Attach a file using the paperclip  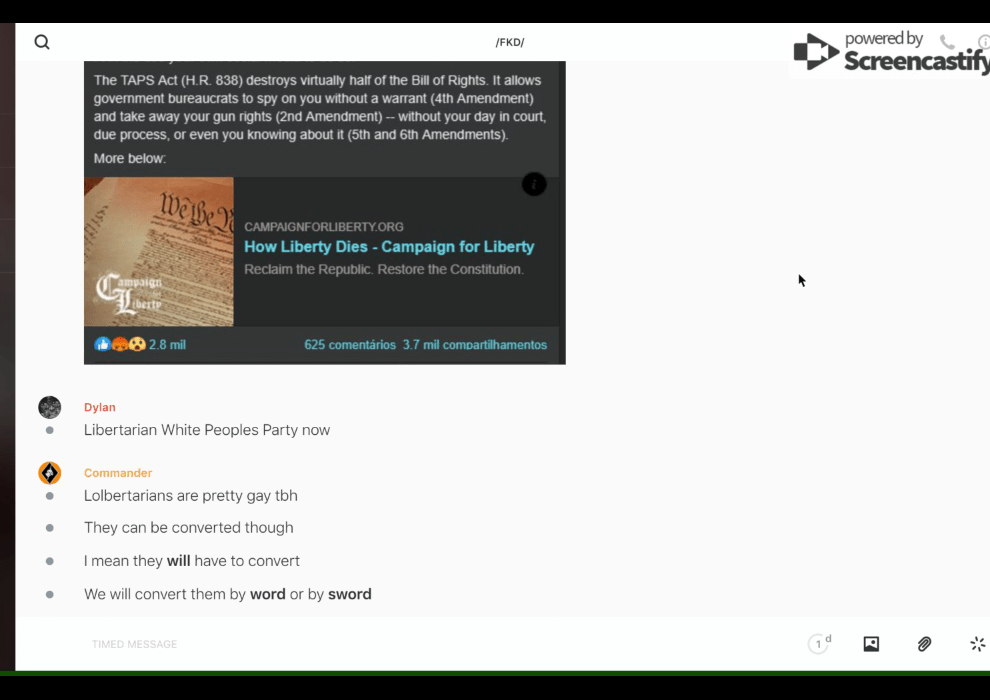click(924, 644)
